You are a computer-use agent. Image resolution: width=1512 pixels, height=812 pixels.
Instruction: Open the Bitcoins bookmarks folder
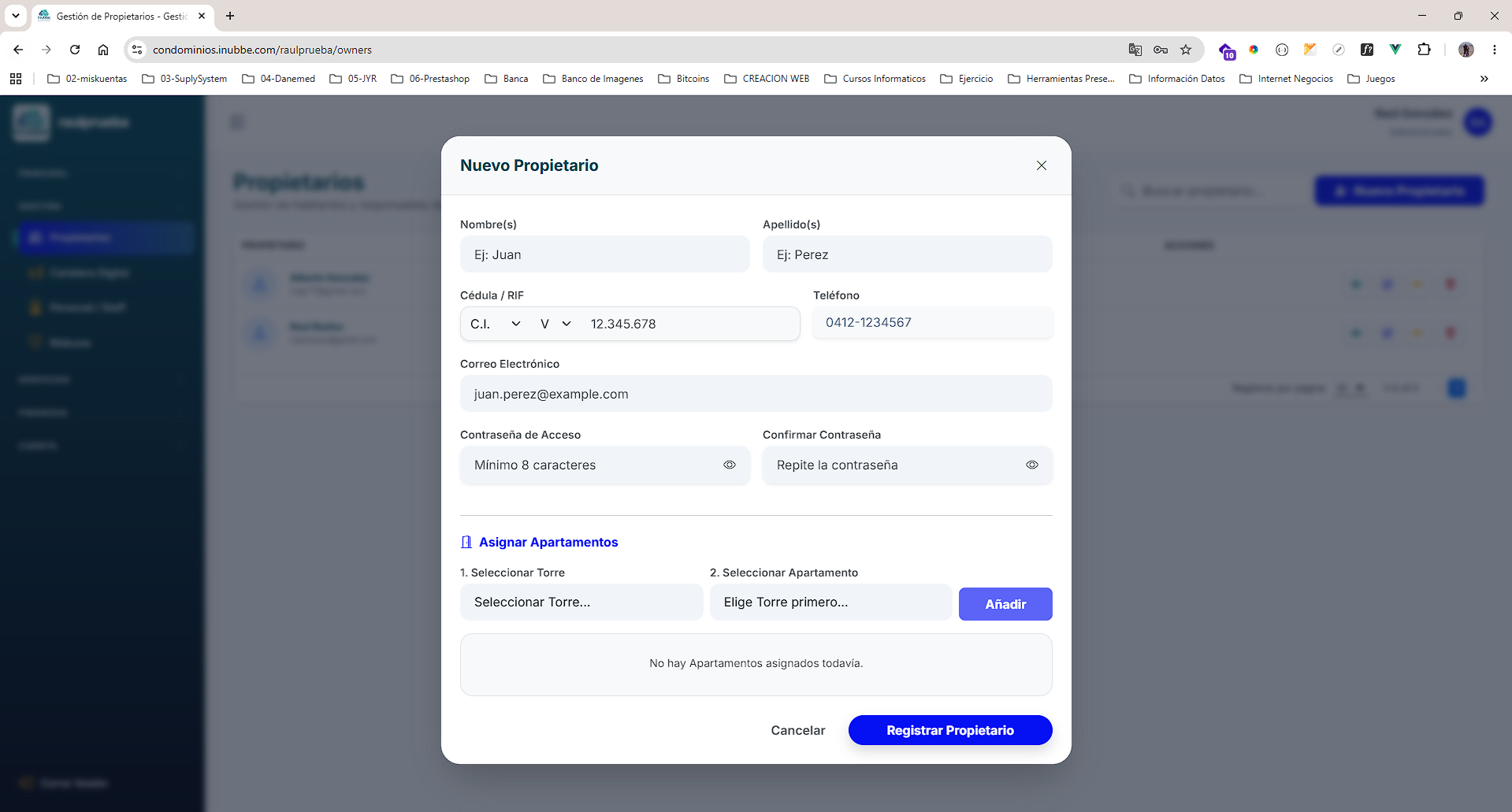684,79
